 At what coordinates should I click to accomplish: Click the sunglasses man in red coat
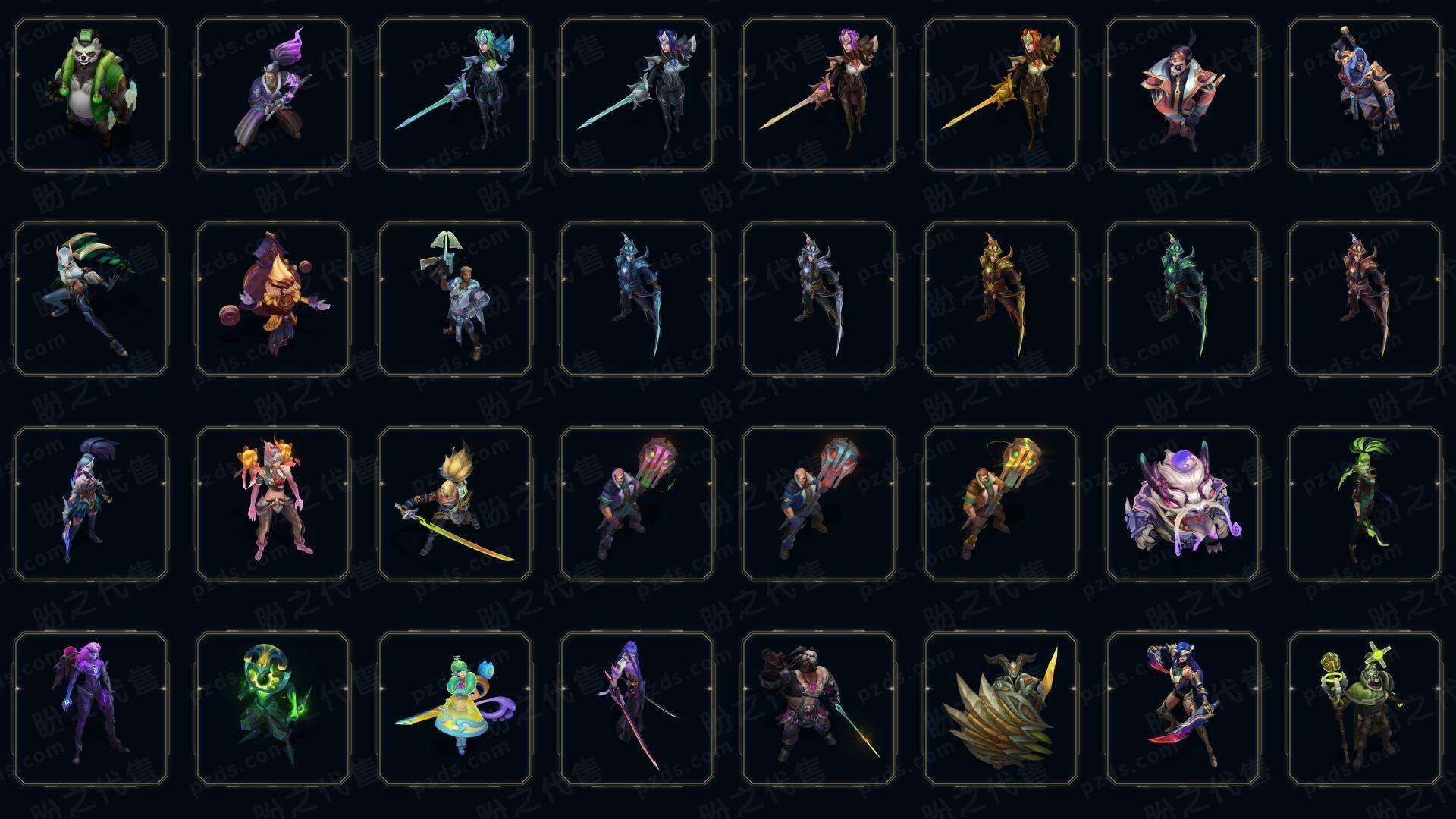(x=1183, y=95)
